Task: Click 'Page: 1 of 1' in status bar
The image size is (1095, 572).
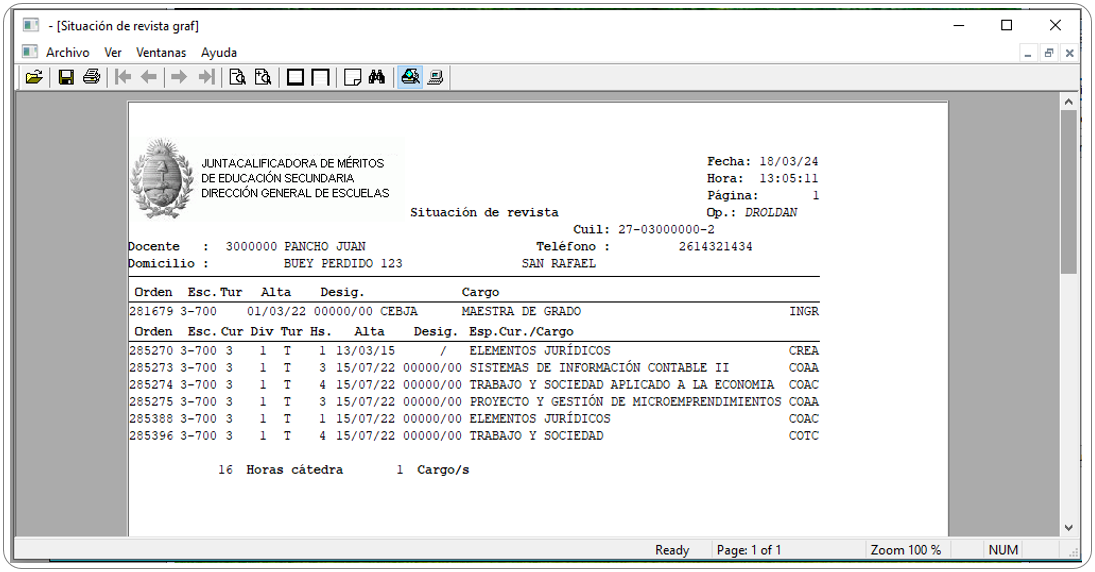Action: click(x=749, y=550)
